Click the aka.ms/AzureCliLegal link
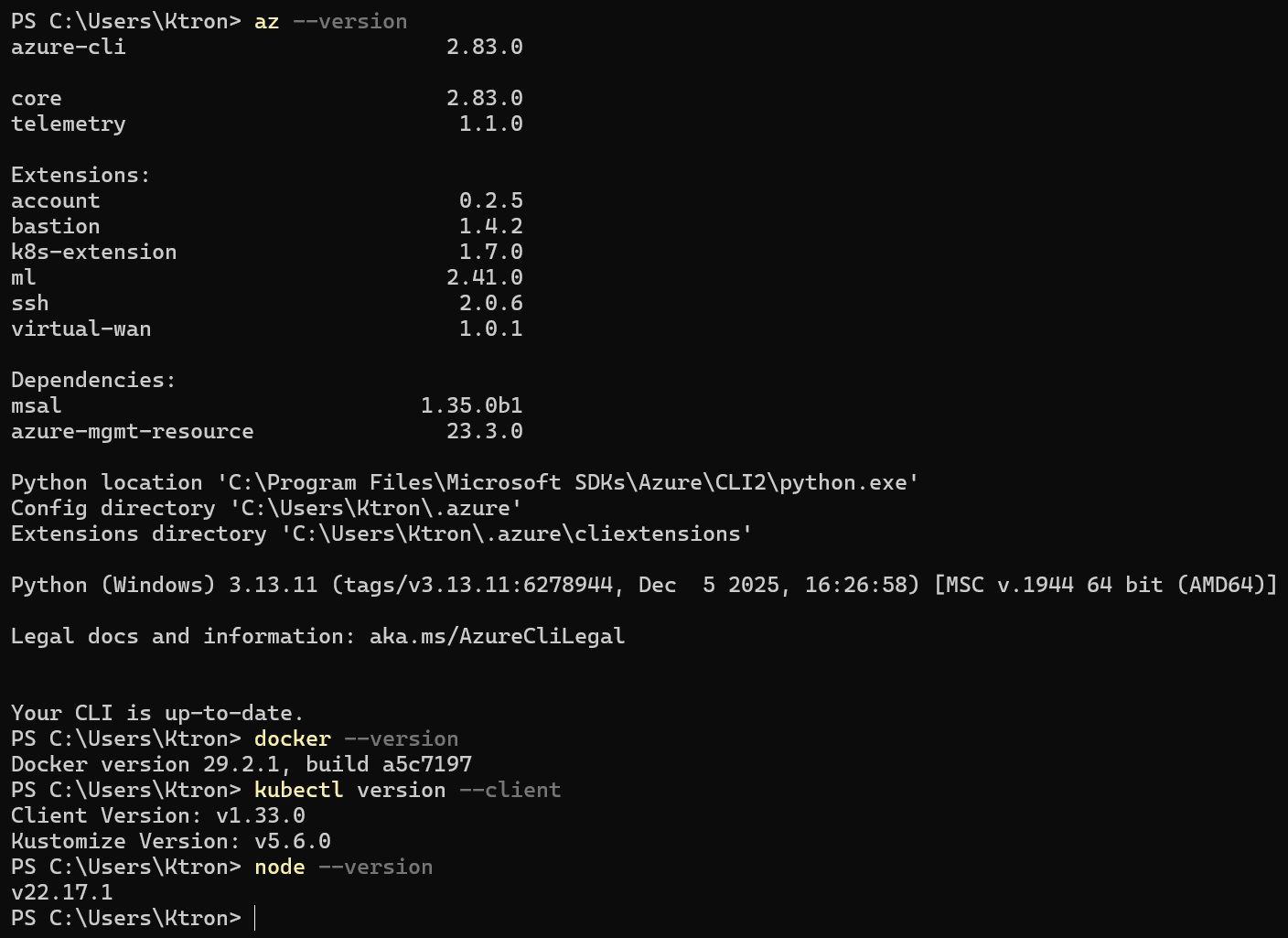 point(497,636)
